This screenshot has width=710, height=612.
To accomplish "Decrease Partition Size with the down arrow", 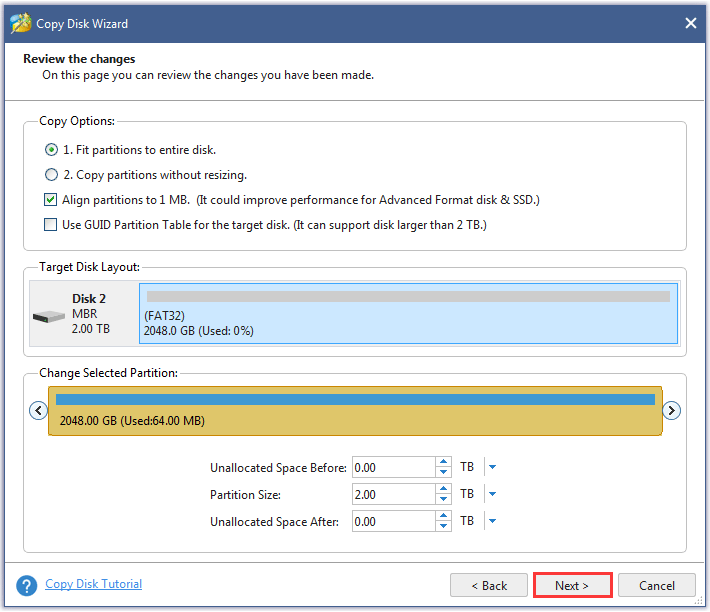I will (444, 499).
